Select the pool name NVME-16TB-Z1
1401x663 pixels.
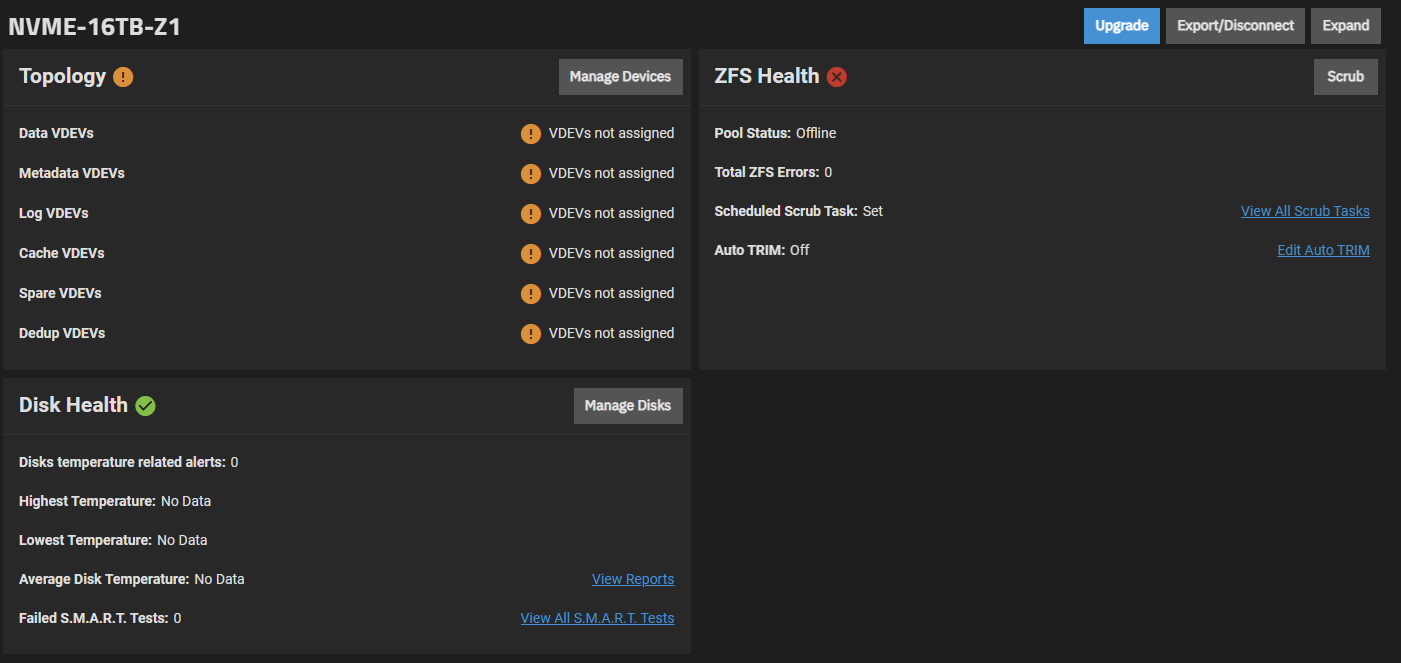click(94, 27)
